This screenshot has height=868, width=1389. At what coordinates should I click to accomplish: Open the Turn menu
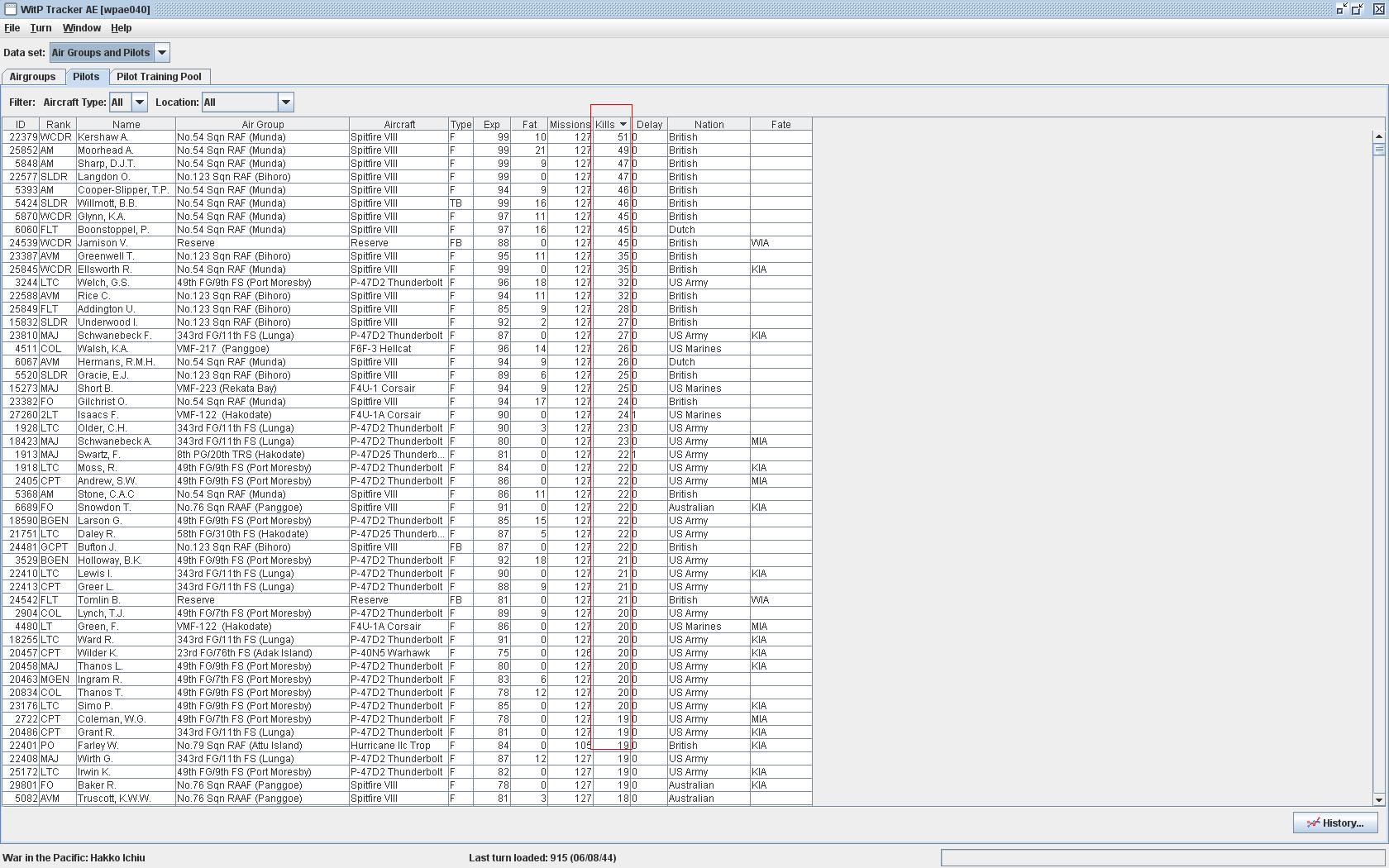point(41,28)
